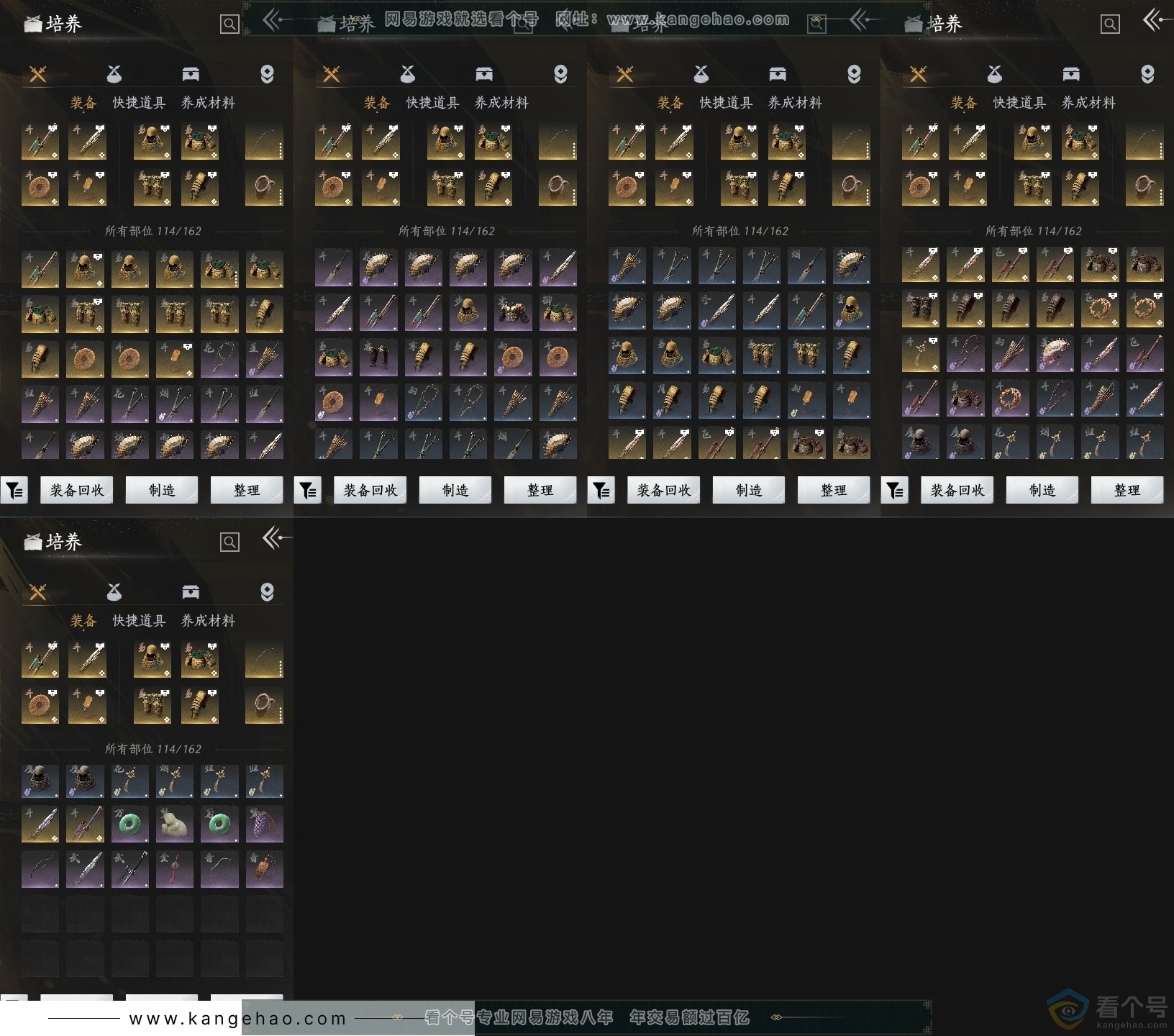1174x1036 pixels.
Task: Switch to 装备 tab in top-left panel
Action: [x=83, y=103]
